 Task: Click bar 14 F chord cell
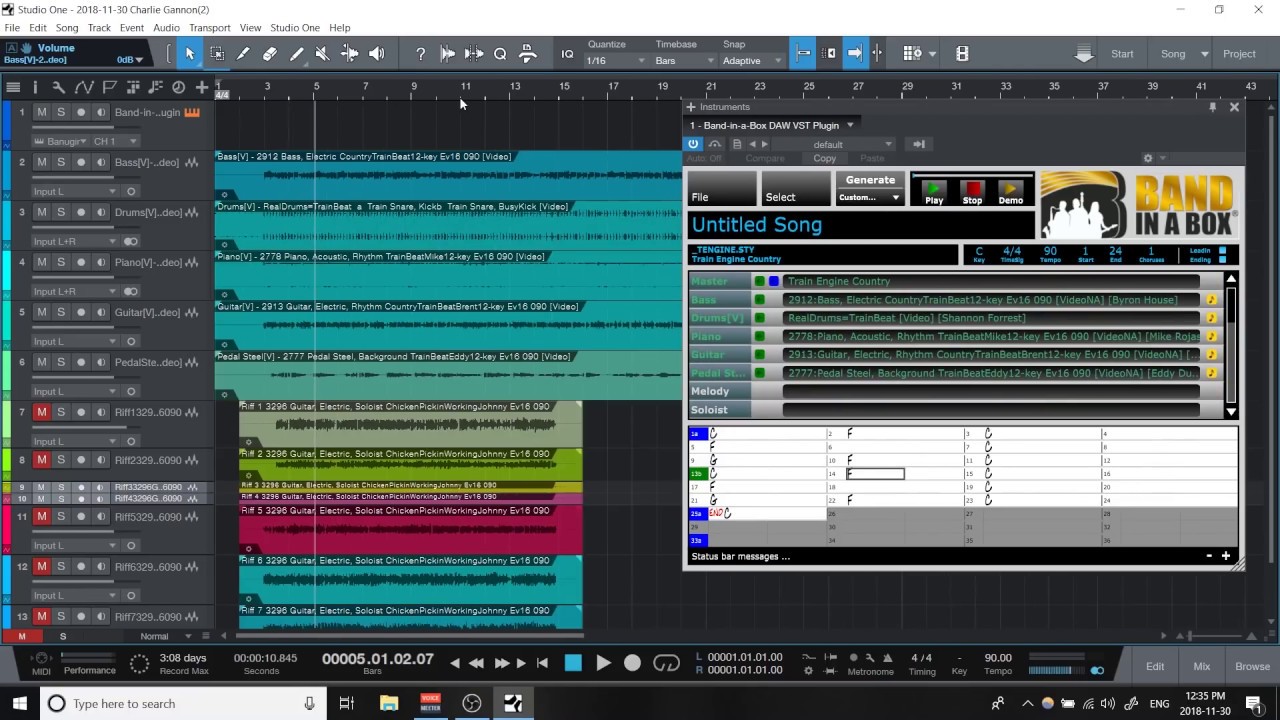(875, 474)
